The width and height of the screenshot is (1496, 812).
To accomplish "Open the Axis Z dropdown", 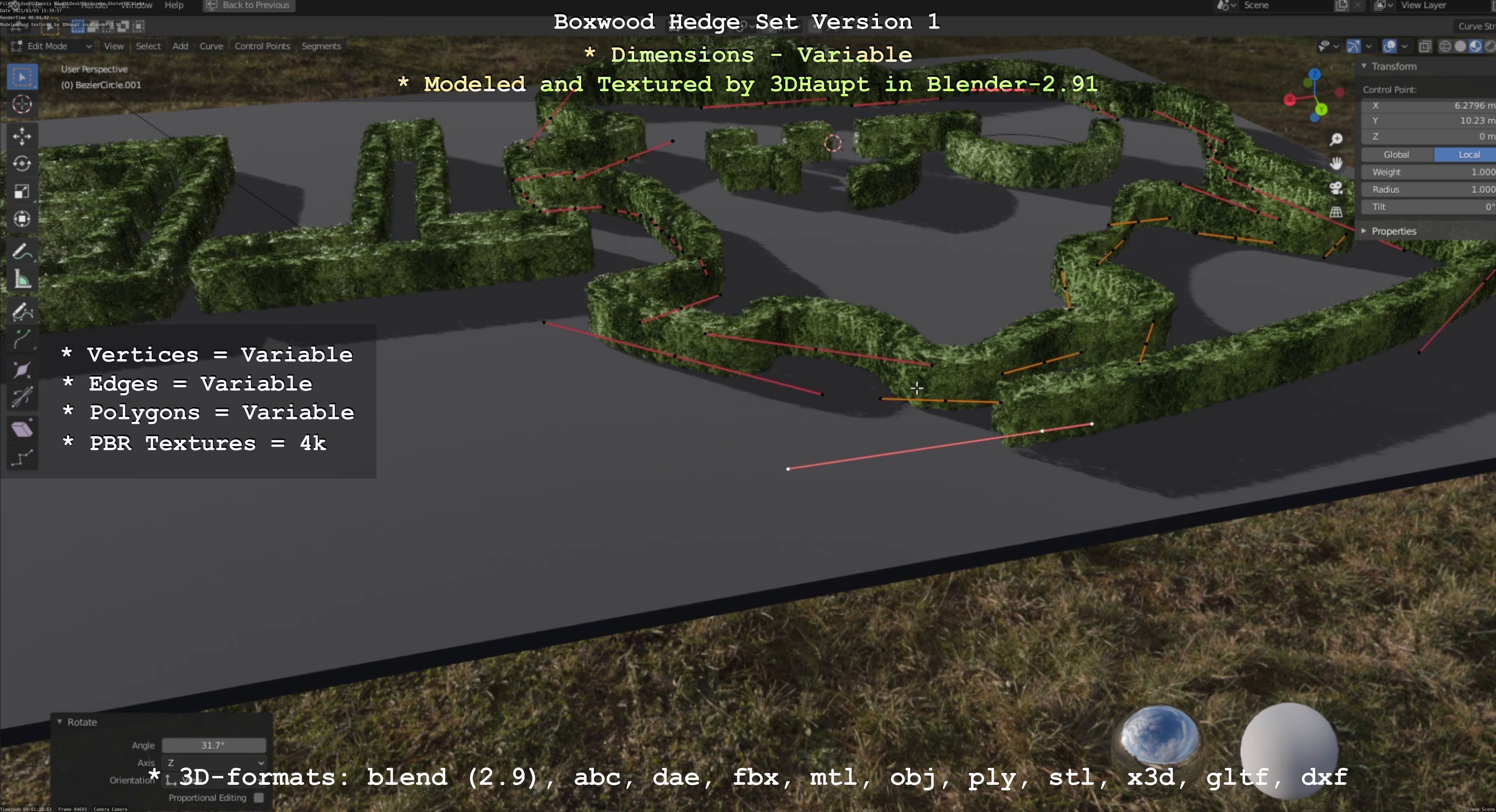I will point(214,763).
